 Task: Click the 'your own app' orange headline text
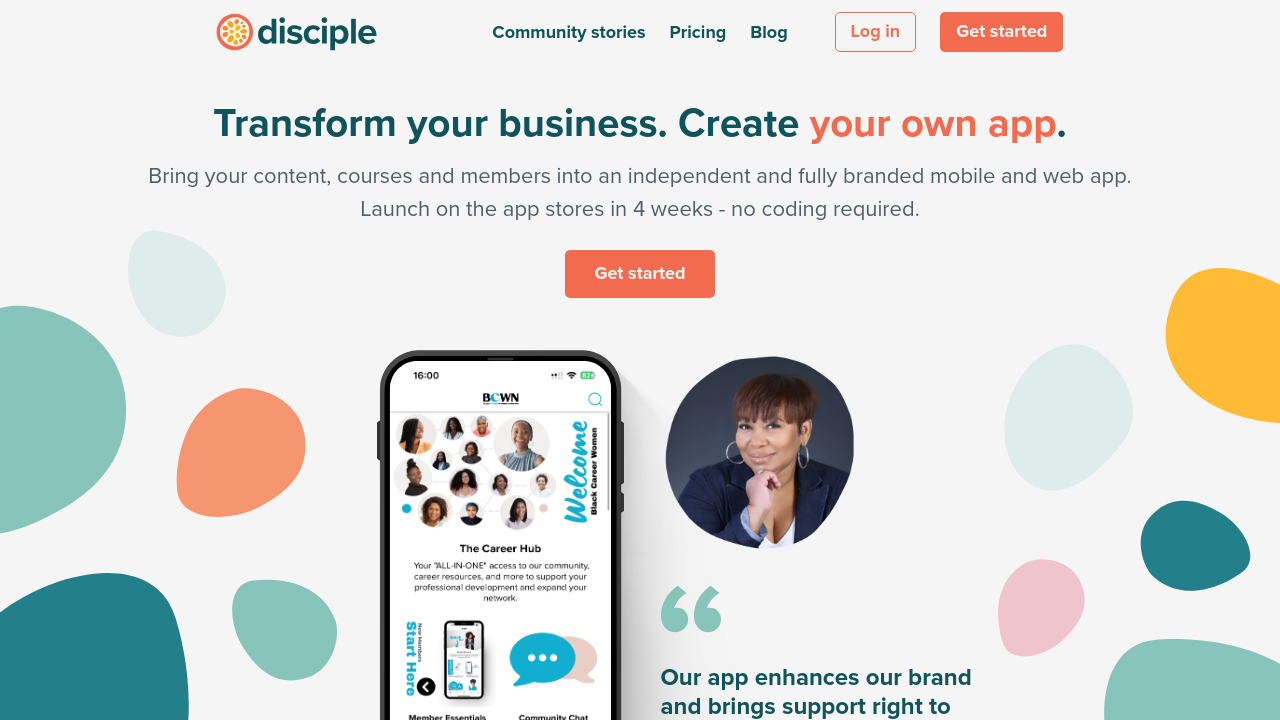tap(933, 123)
